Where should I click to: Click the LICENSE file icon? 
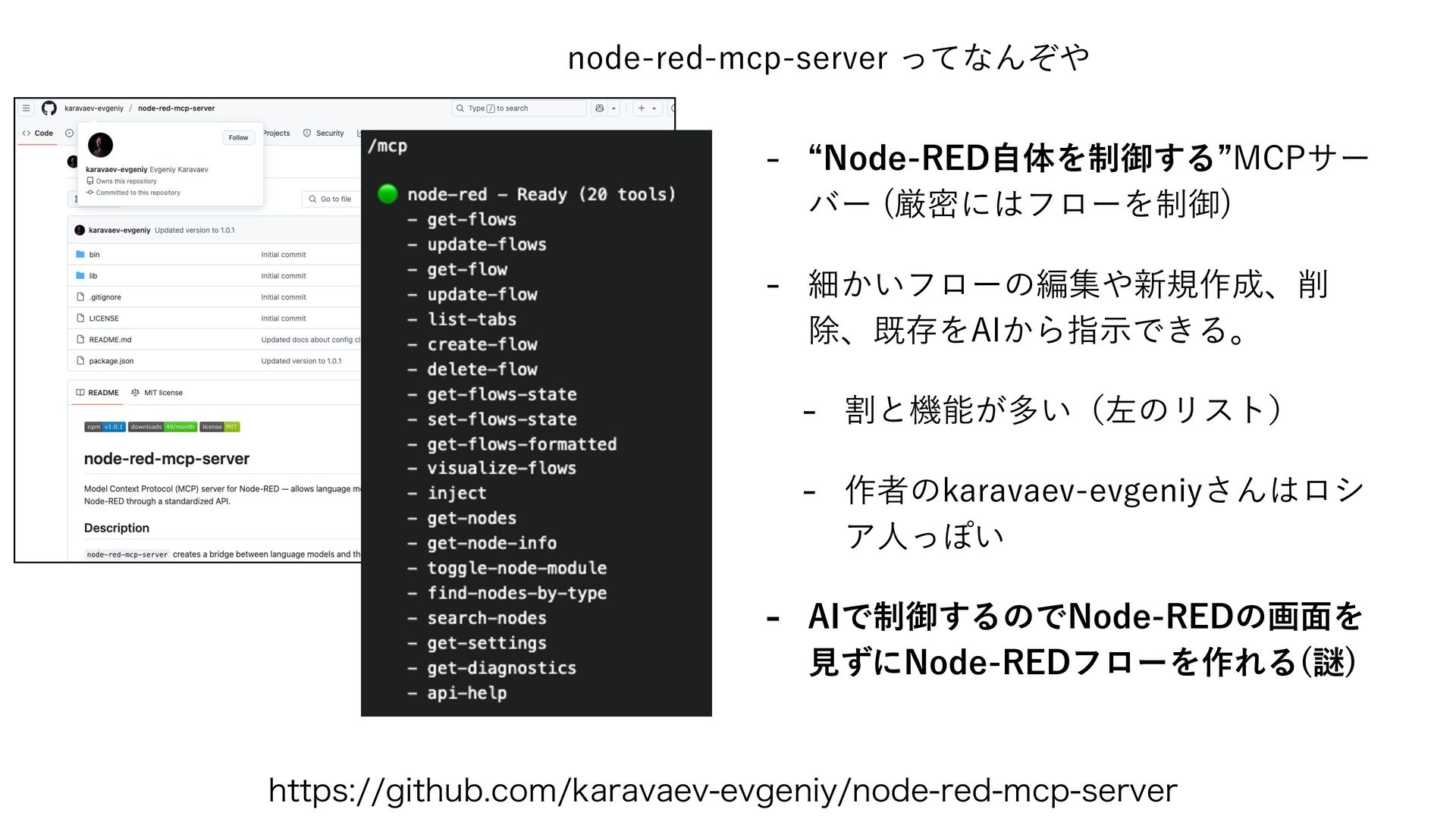pos(80,318)
